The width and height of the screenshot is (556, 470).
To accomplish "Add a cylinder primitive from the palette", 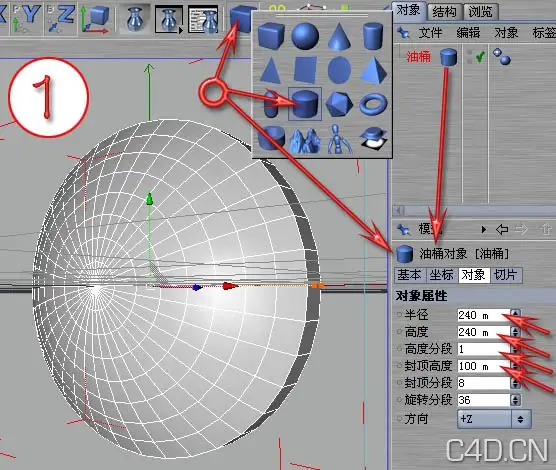I will click(x=373, y=35).
